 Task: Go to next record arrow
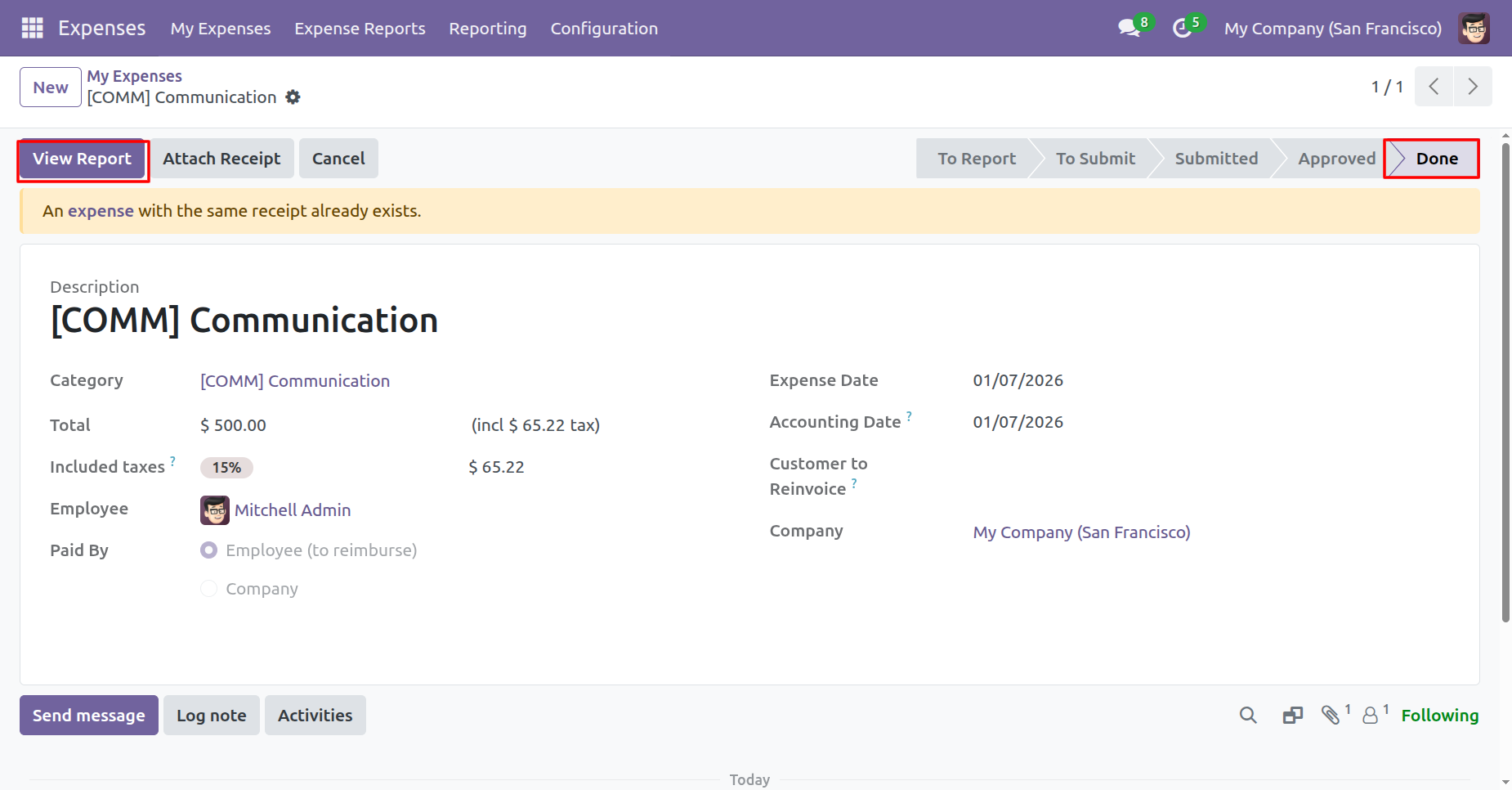pyautogui.click(x=1472, y=87)
